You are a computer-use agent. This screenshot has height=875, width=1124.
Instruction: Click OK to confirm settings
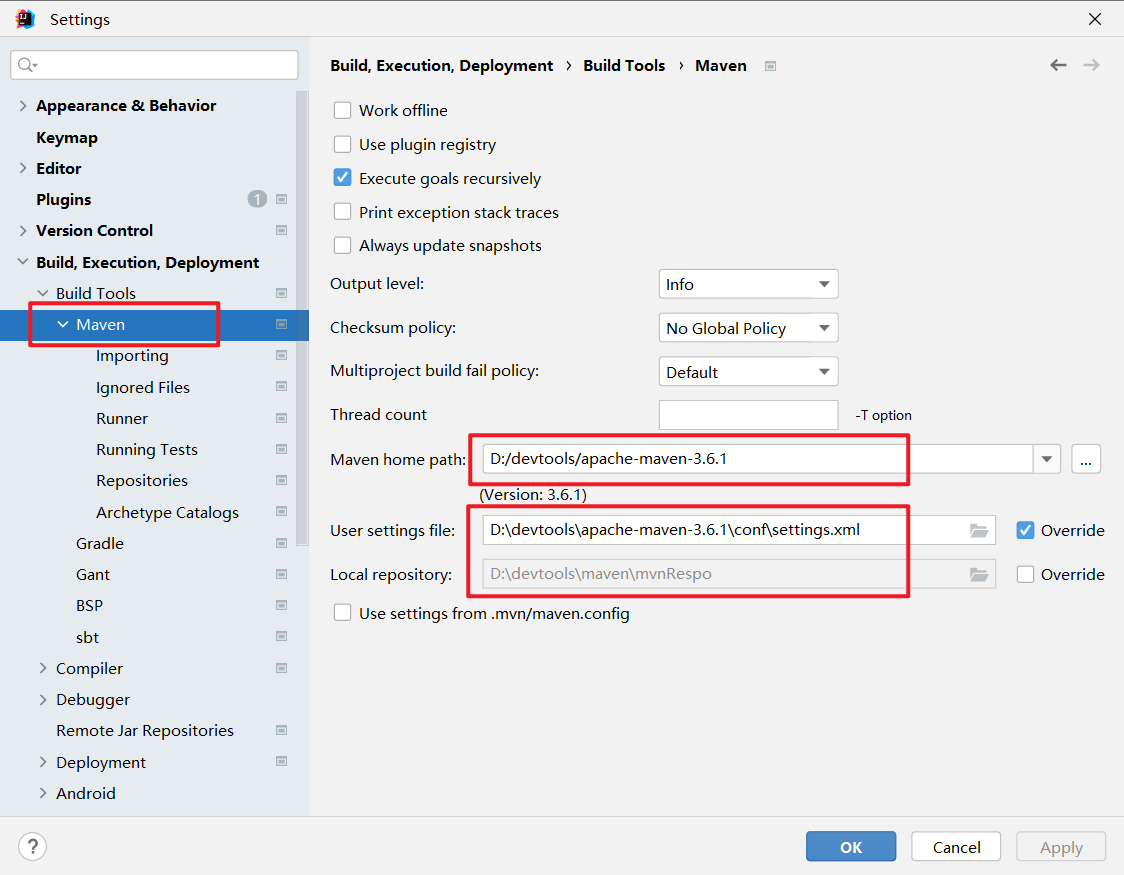click(x=851, y=846)
